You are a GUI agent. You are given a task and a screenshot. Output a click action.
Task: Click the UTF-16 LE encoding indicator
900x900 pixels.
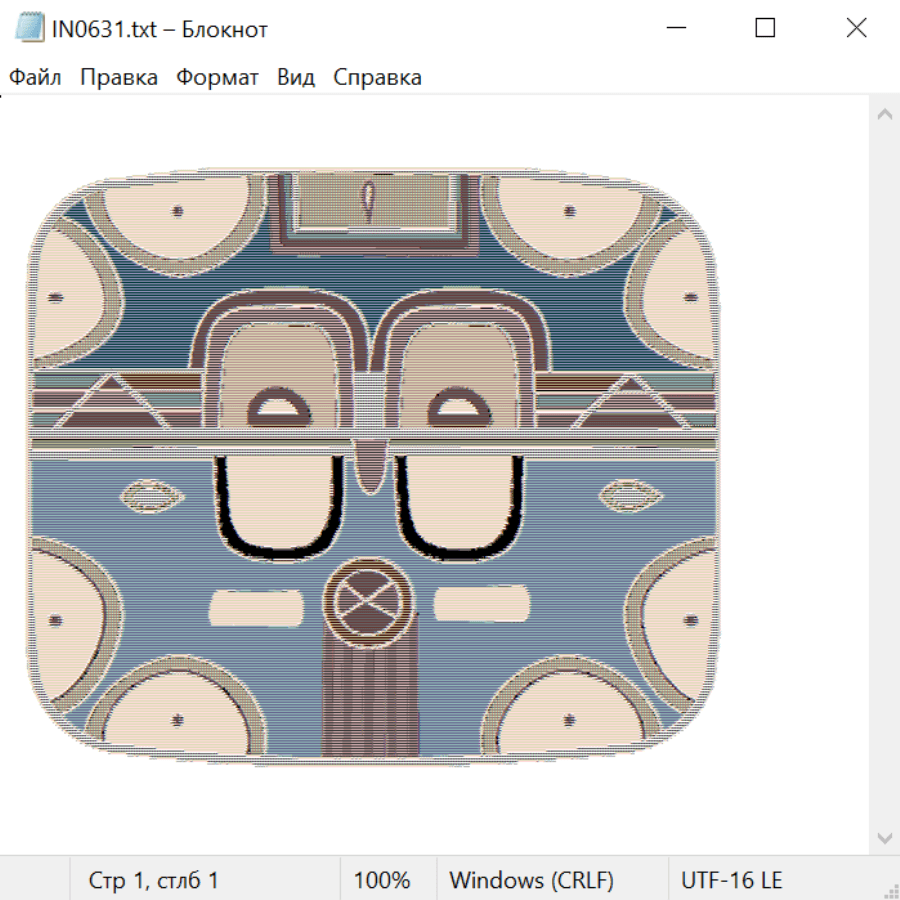[x=731, y=881]
